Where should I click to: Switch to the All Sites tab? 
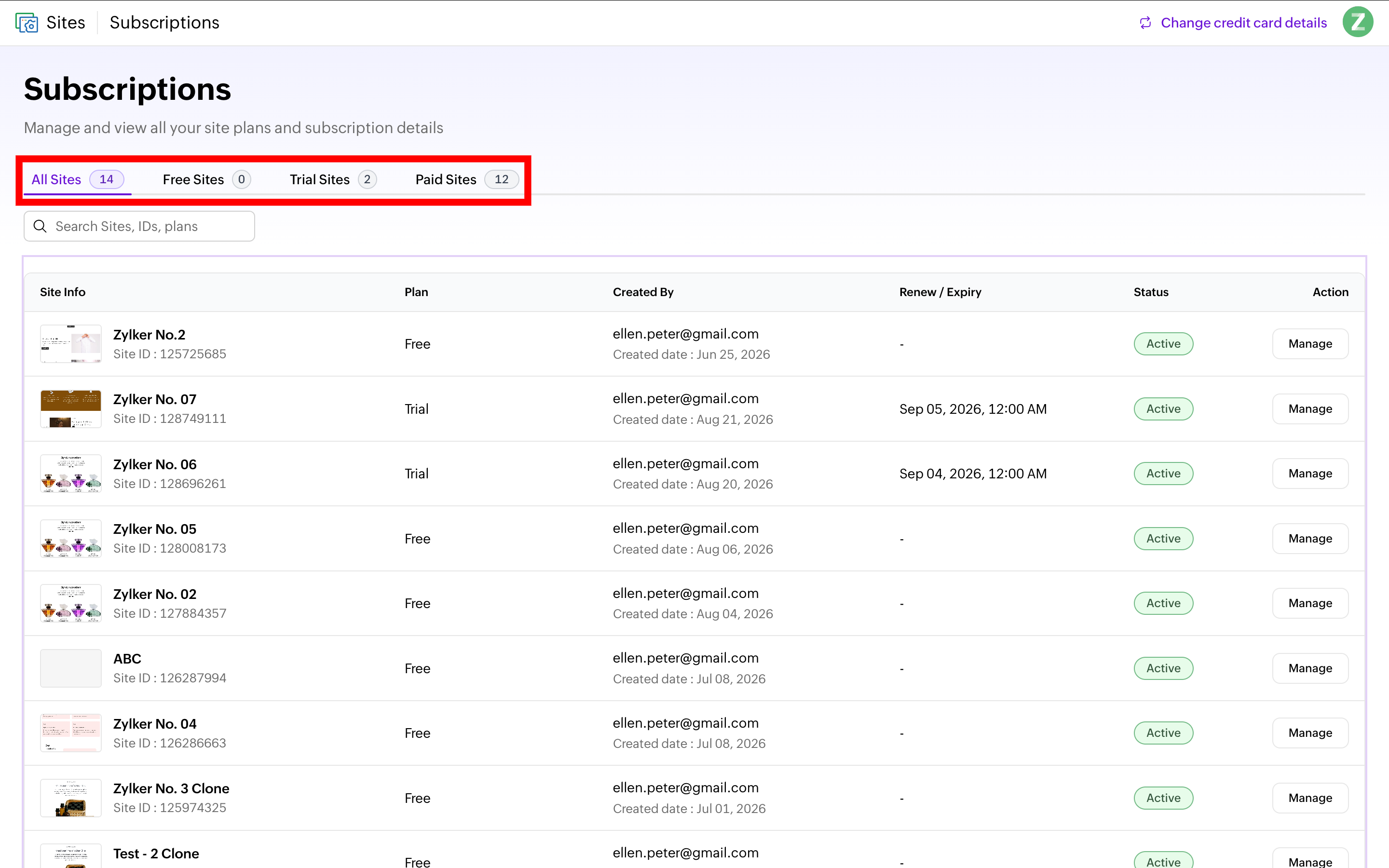click(x=78, y=180)
